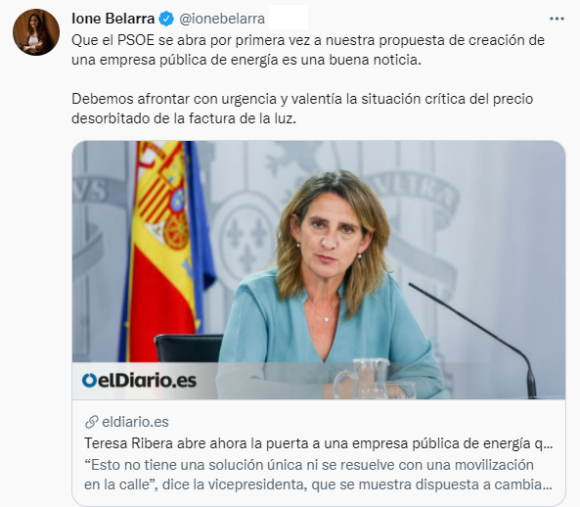Click the eldiario.es domain text in the card

pos(135,422)
